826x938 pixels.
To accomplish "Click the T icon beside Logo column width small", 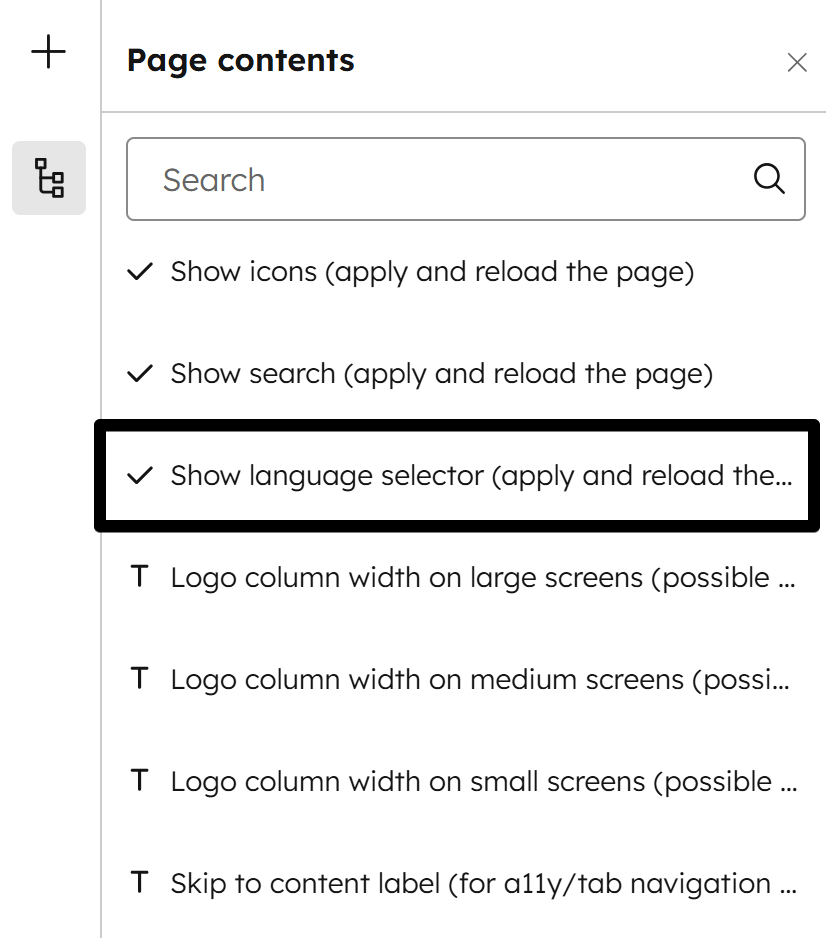I will 139,781.
